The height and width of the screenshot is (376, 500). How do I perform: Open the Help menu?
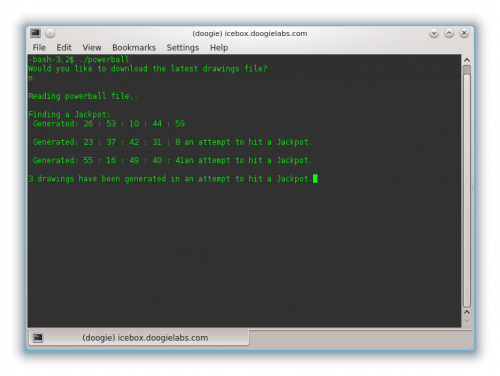pyautogui.click(x=219, y=48)
